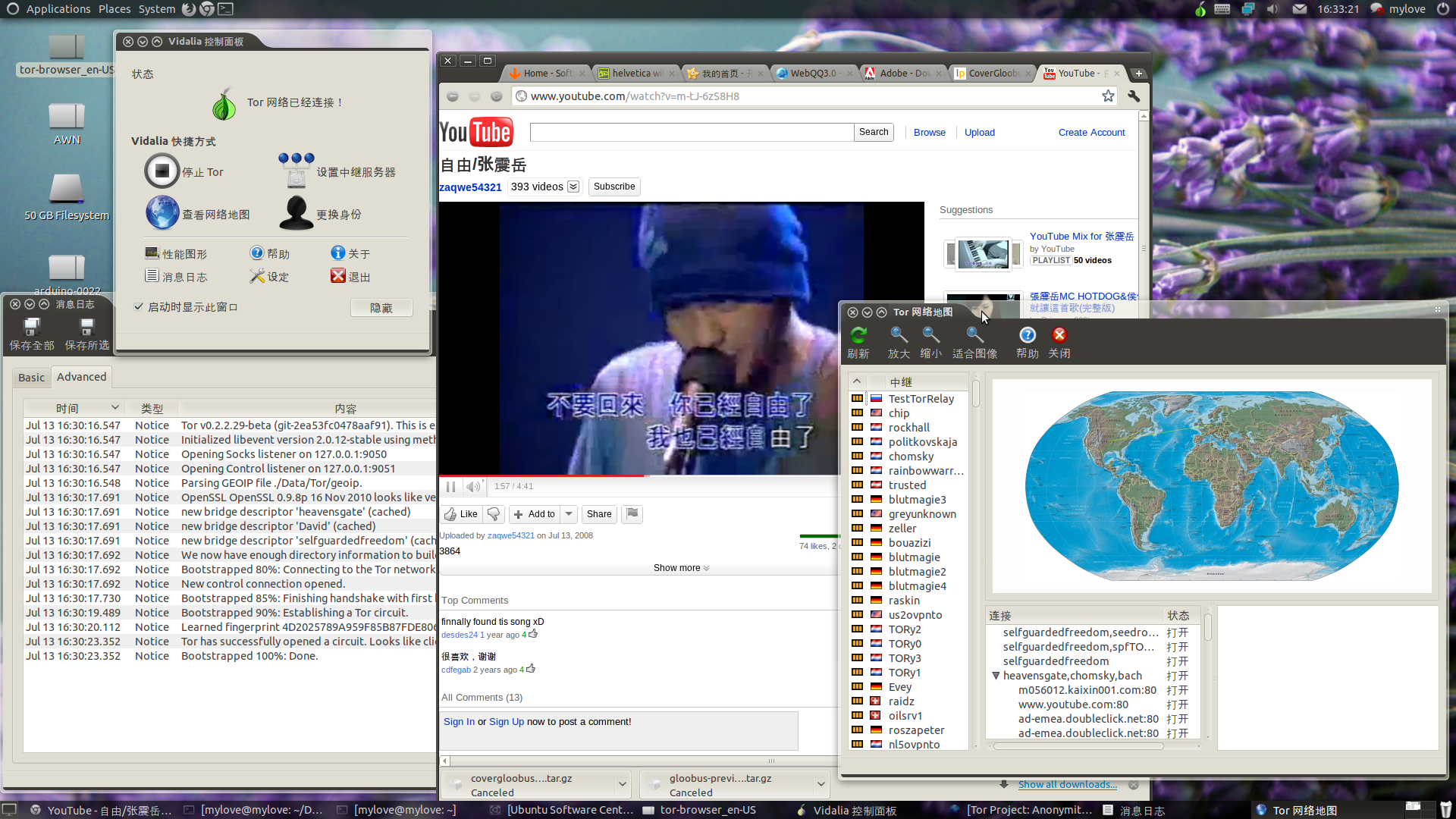The image size is (1456, 819).
Task: Toggle relay list sort arrow header
Action: click(856, 381)
